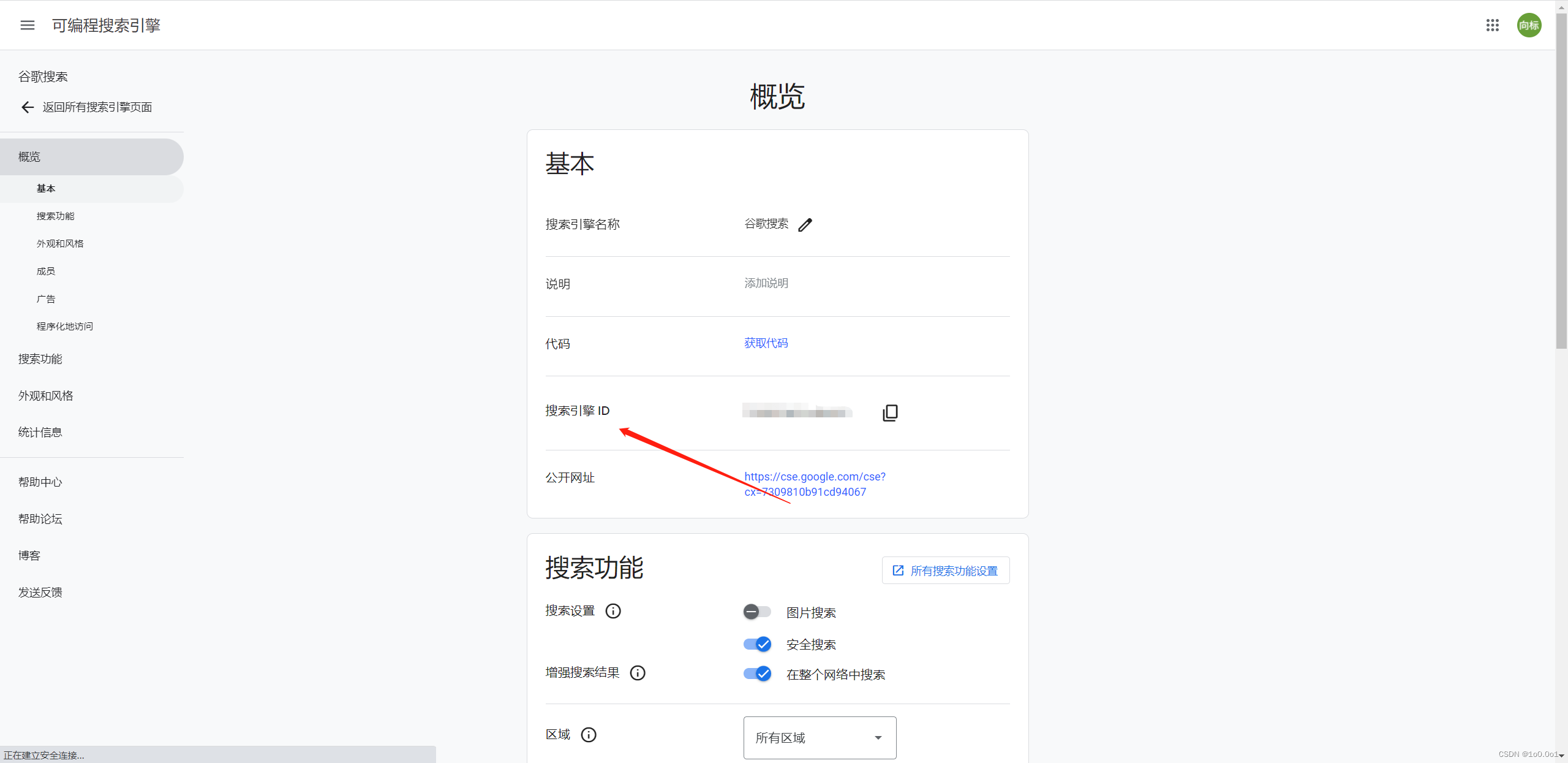Image resolution: width=1568 pixels, height=763 pixels.
Task: Toggle the 图片搜索 switch
Action: coord(757,612)
